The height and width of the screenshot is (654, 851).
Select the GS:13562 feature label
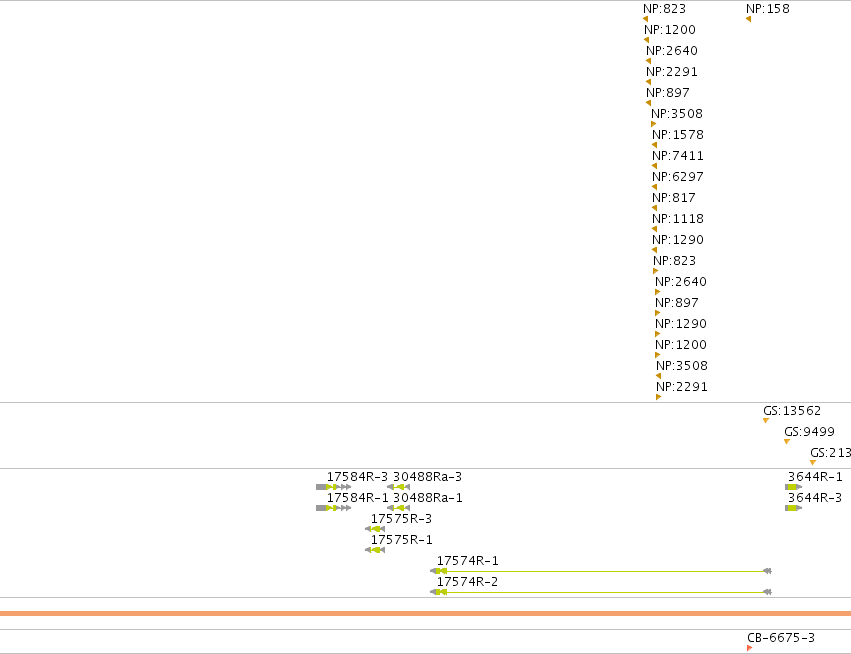click(792, 411)
